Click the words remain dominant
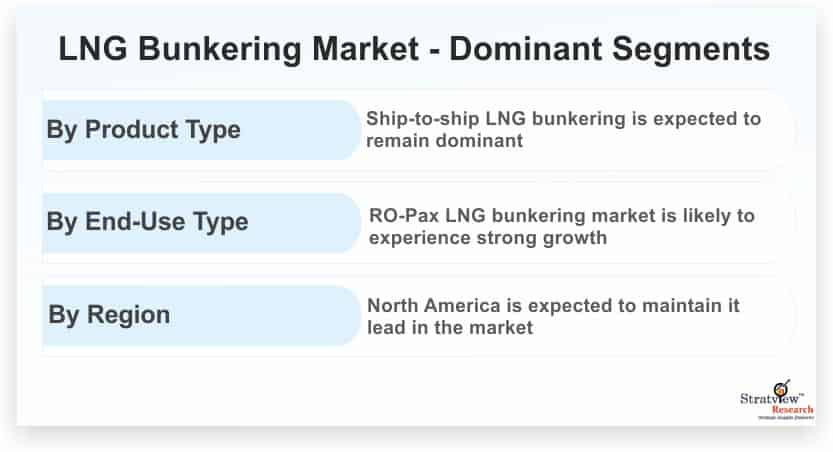This screenshot has height=452, width=833. [x=445, y=141]
